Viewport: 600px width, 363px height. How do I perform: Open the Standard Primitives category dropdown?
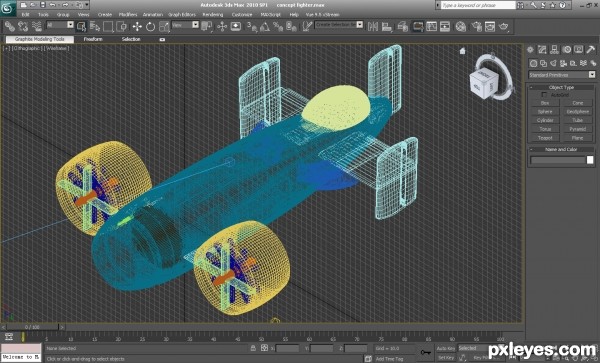[562, 75]
